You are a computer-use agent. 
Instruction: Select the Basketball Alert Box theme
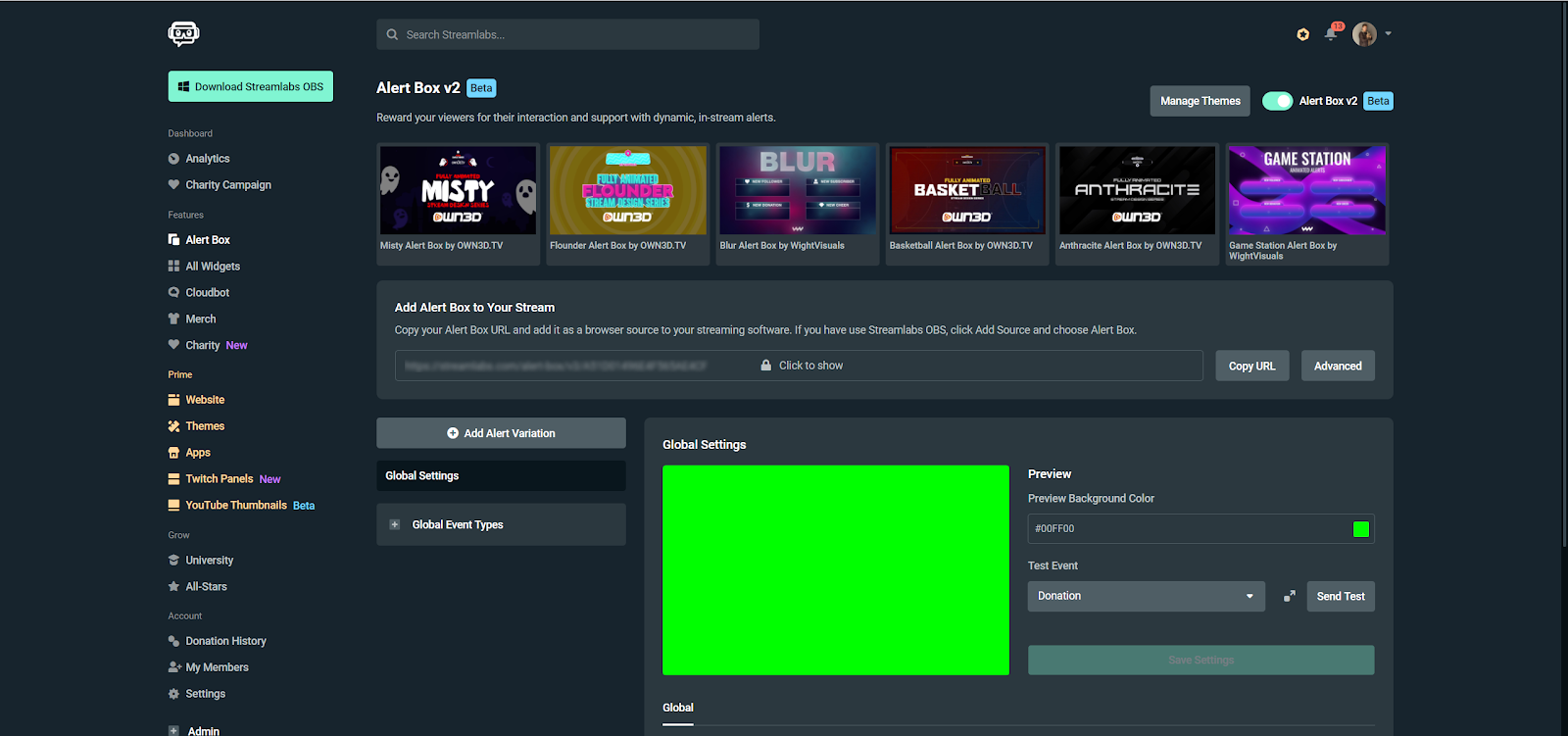[967, 204]
